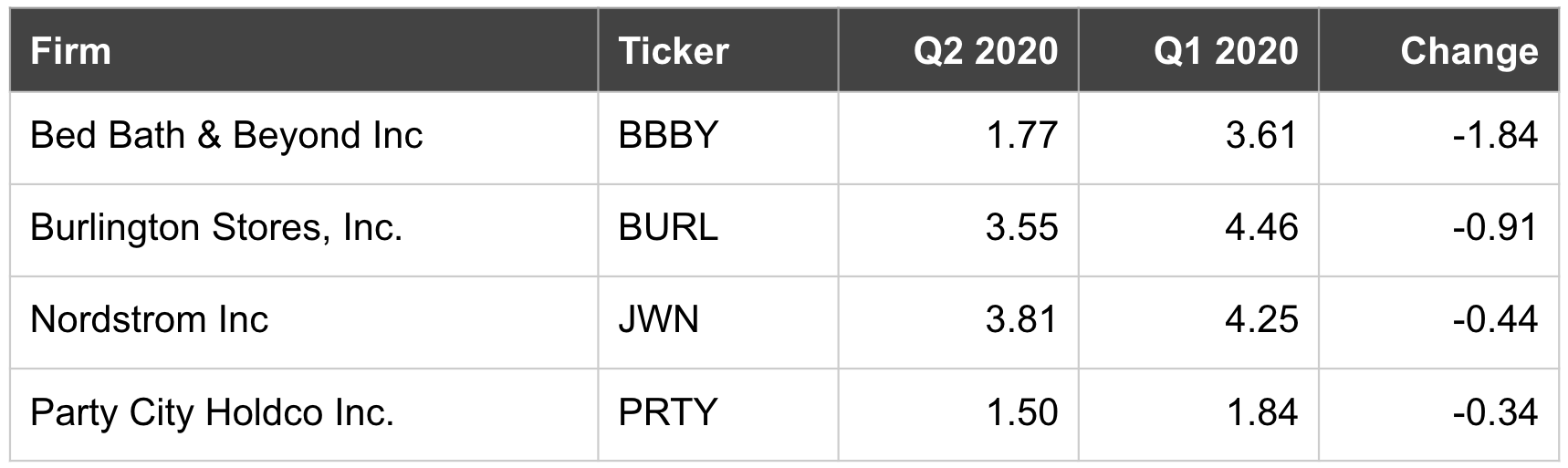Click the -1.84 change value
This screenshot has height=468, width=1568.
(x=1495, y=136)
